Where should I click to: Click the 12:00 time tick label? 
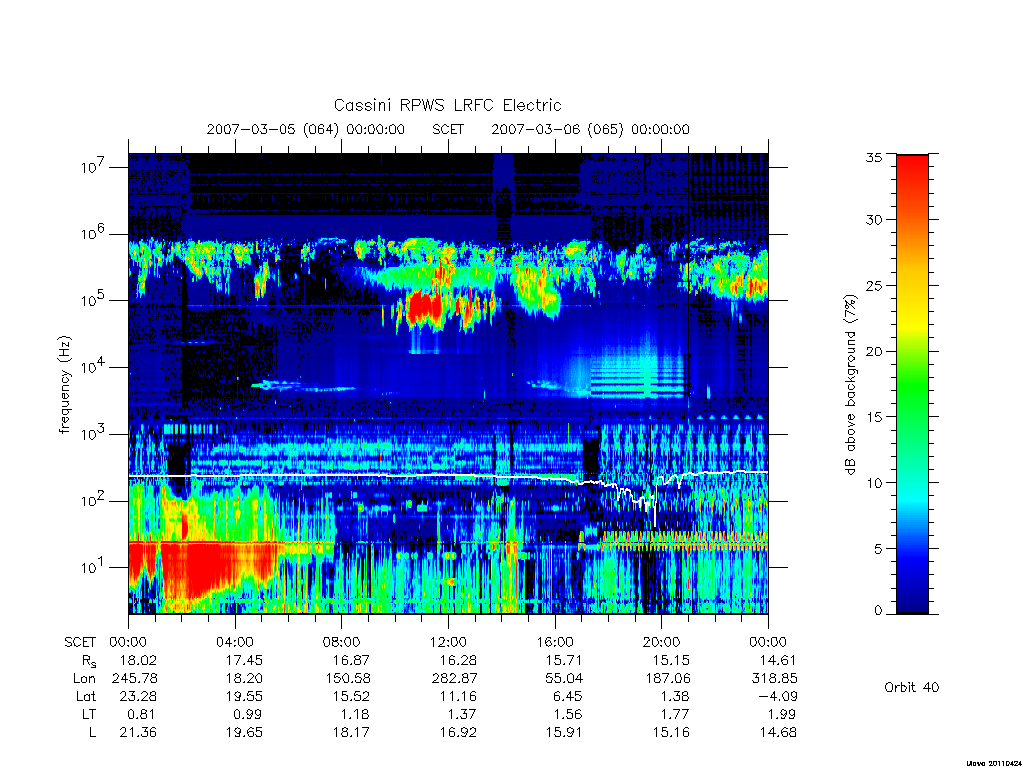(x=448, y=642)
